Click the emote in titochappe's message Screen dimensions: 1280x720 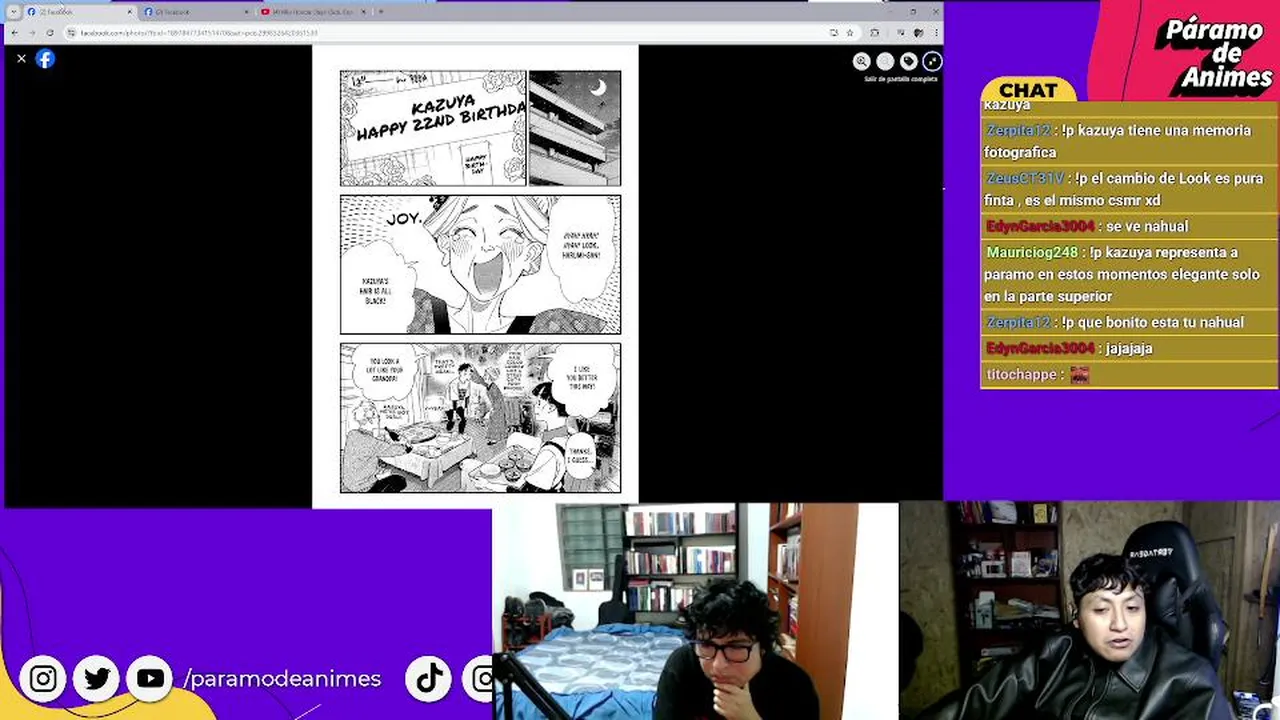tap(1079, 374)
